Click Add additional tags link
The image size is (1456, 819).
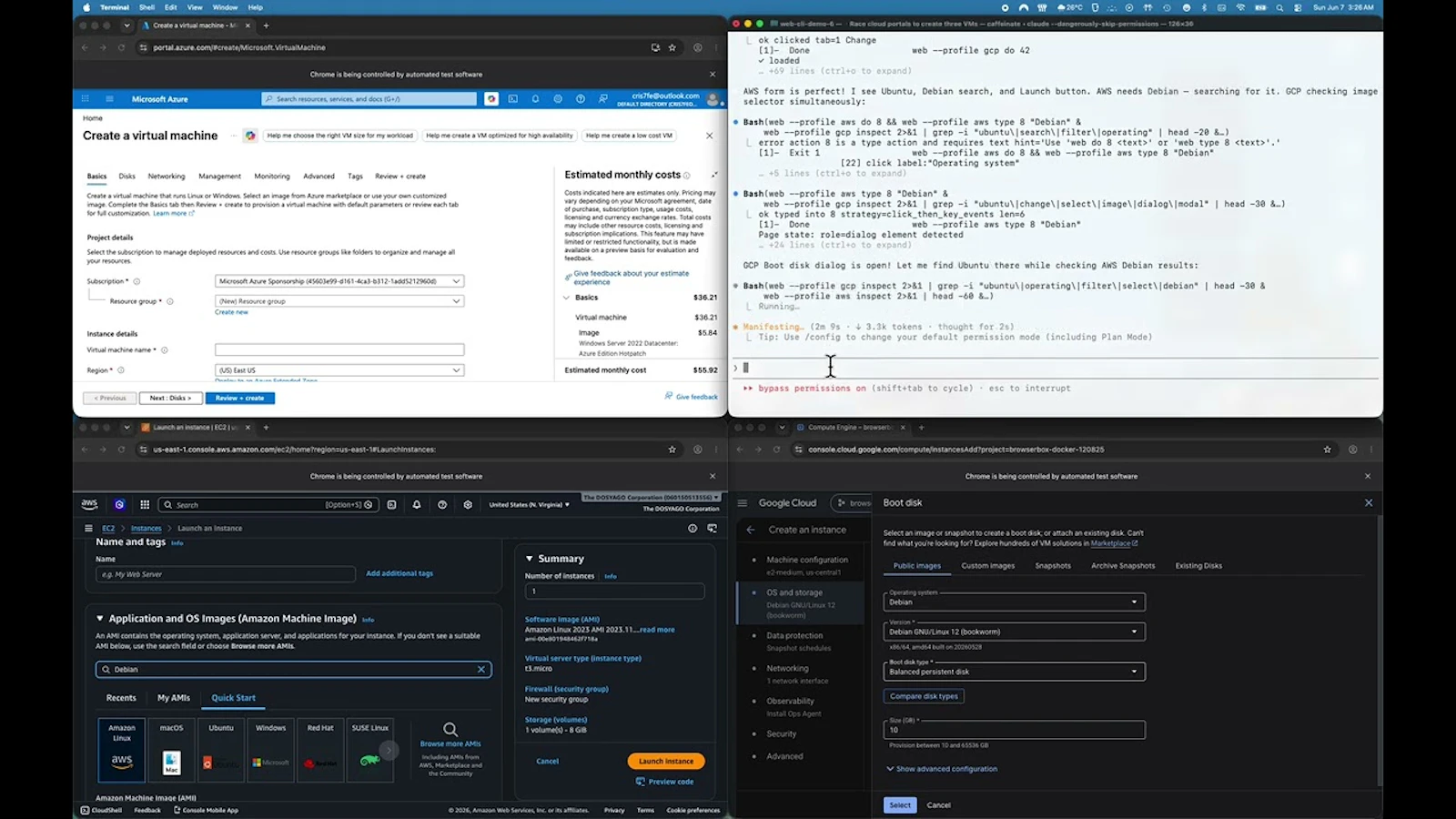pos(399,573)
